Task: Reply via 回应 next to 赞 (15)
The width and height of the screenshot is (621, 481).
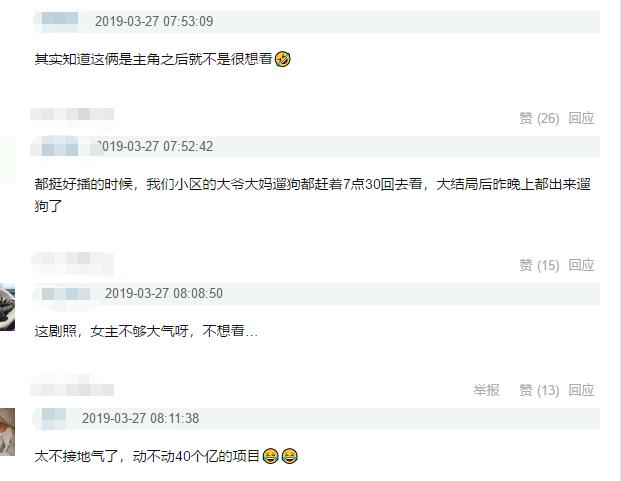Action: [x=581, y=265]
